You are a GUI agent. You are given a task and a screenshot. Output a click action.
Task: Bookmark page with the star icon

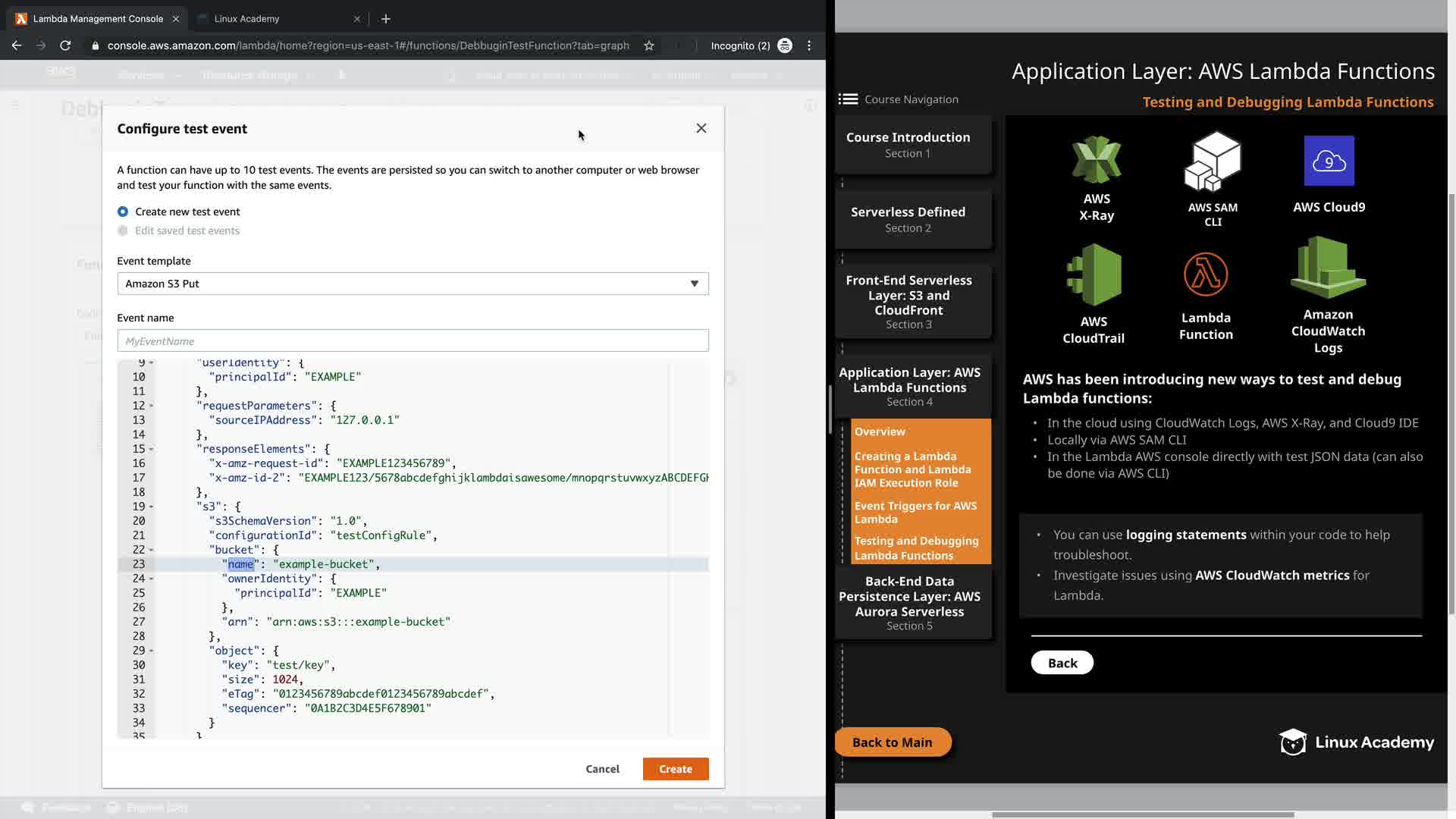pyautogui.click(x=649, y=45)
